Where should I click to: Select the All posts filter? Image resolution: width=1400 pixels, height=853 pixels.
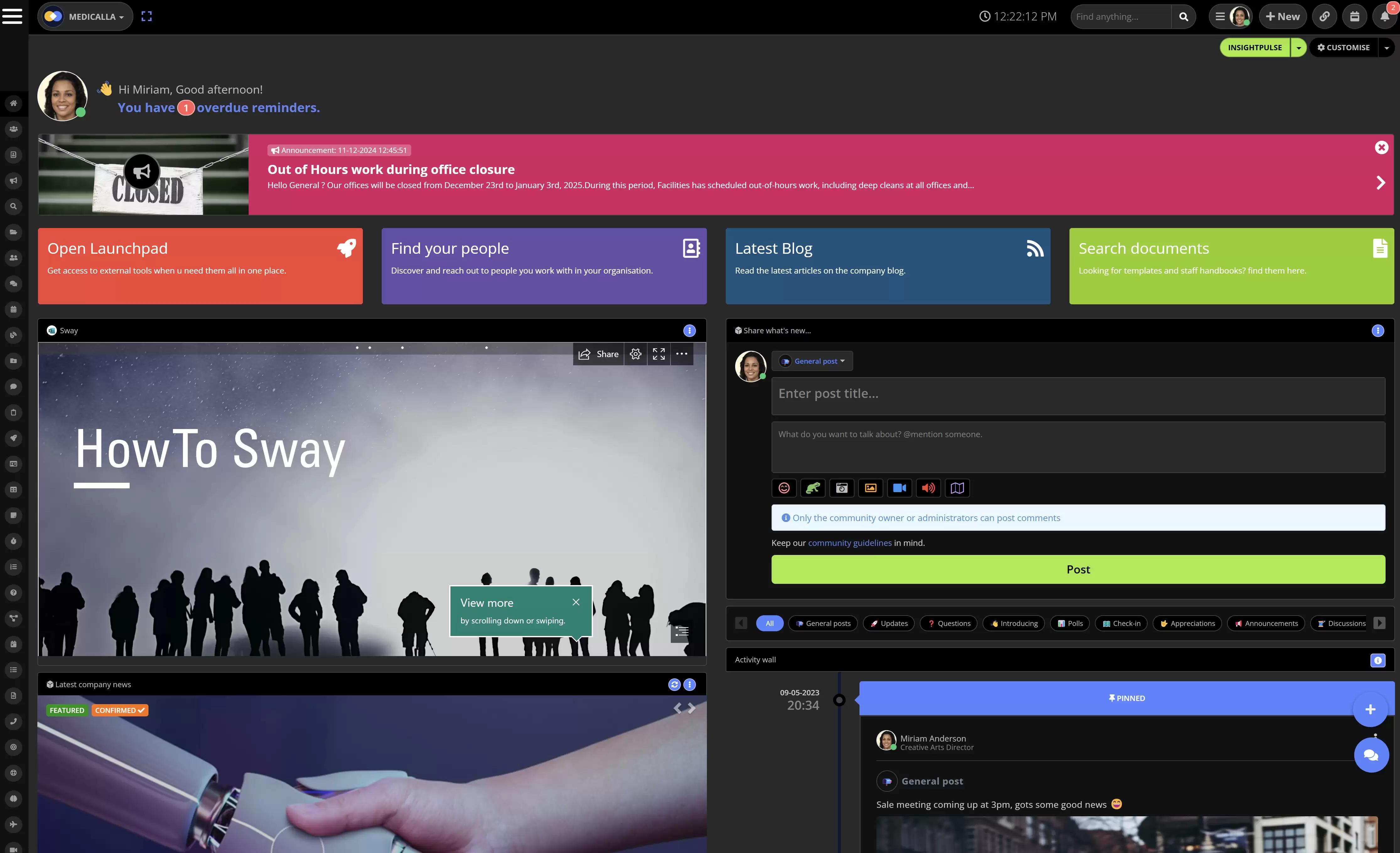coord(769,623)
